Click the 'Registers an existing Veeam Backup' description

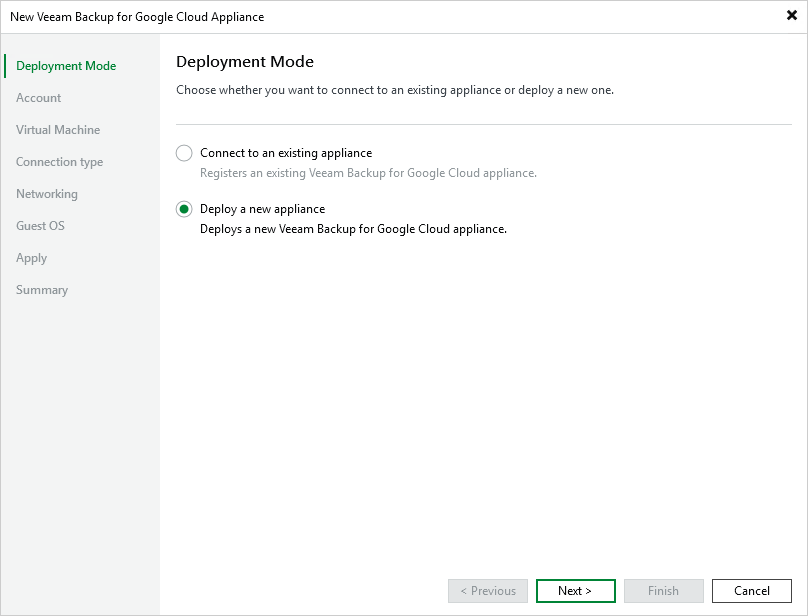[x=368, y=173]
